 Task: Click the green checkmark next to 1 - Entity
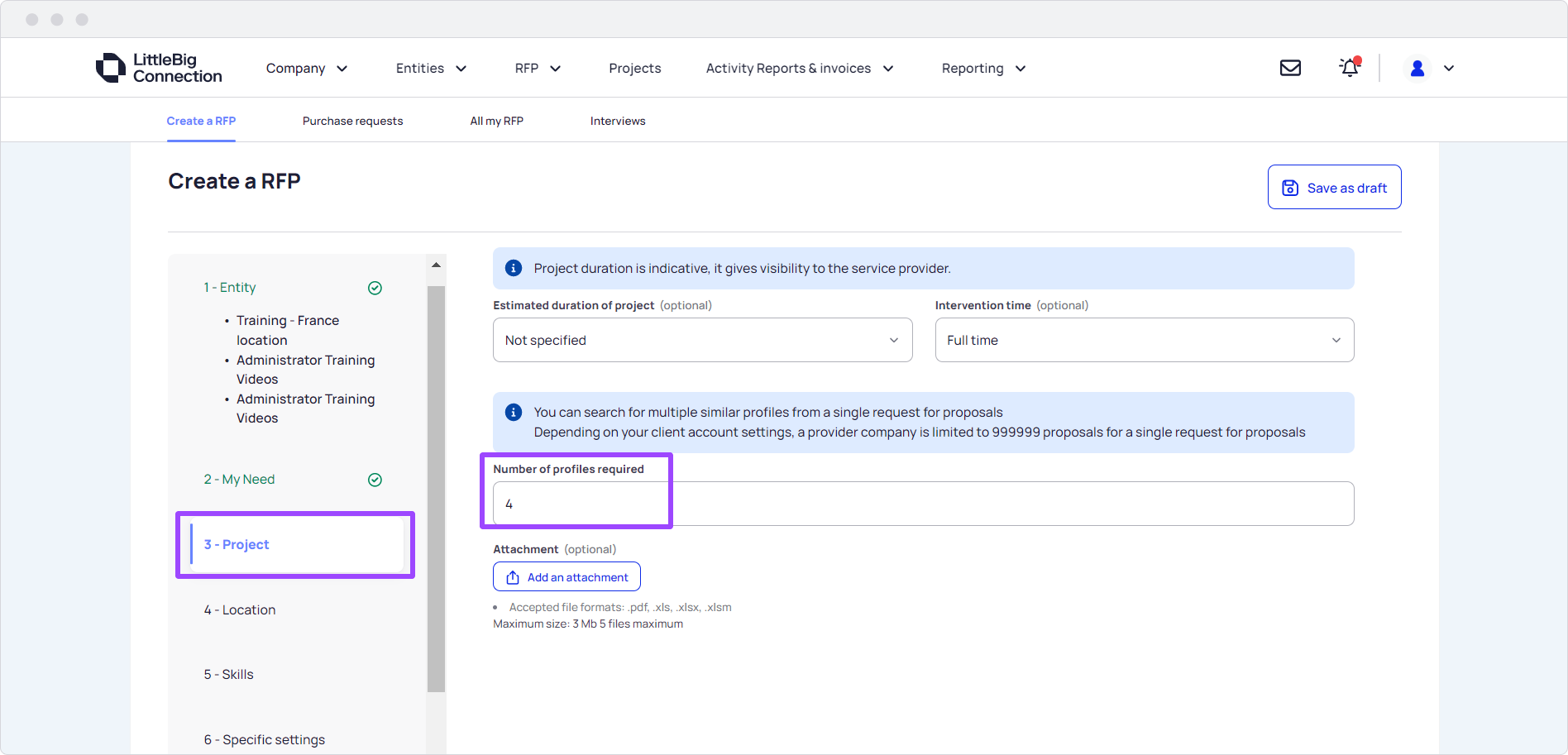click(375, 288)
